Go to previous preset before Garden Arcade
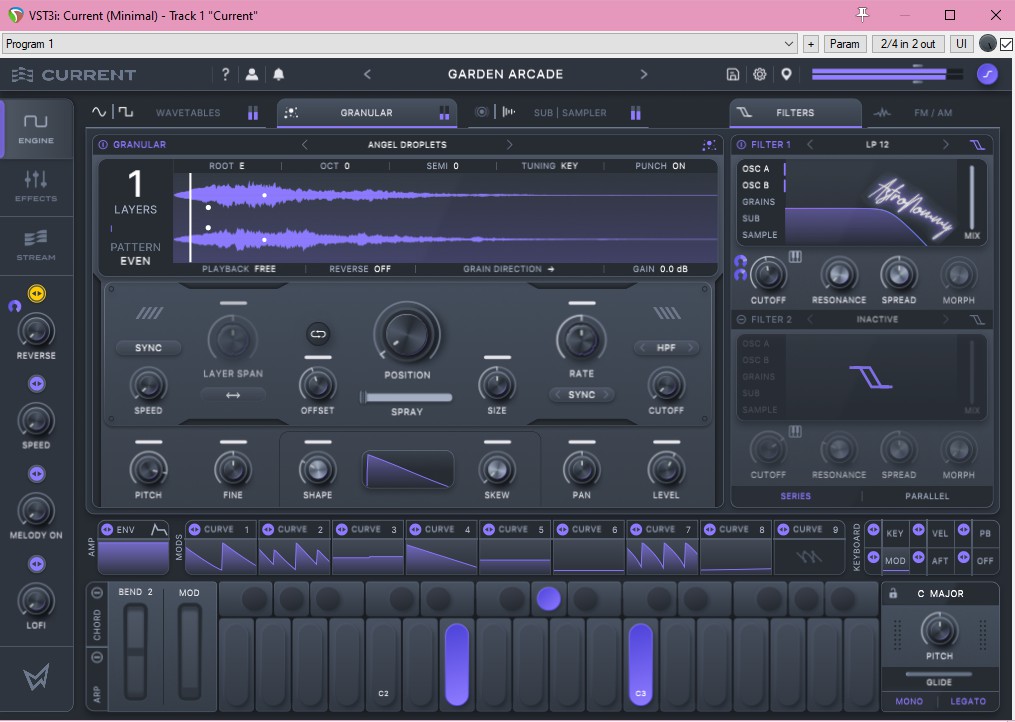 (x=367, y=74)
